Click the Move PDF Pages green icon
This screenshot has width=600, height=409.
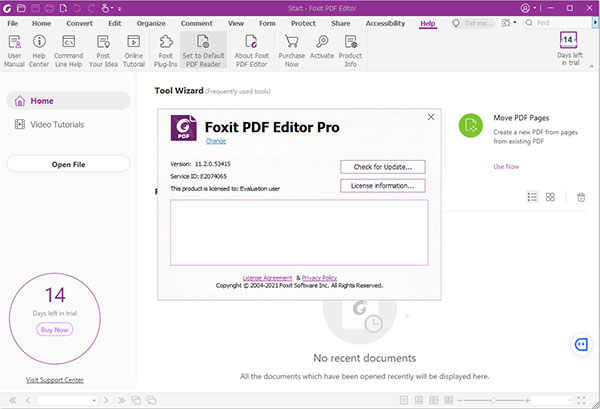pyautogui.click(x=471, y=125)
